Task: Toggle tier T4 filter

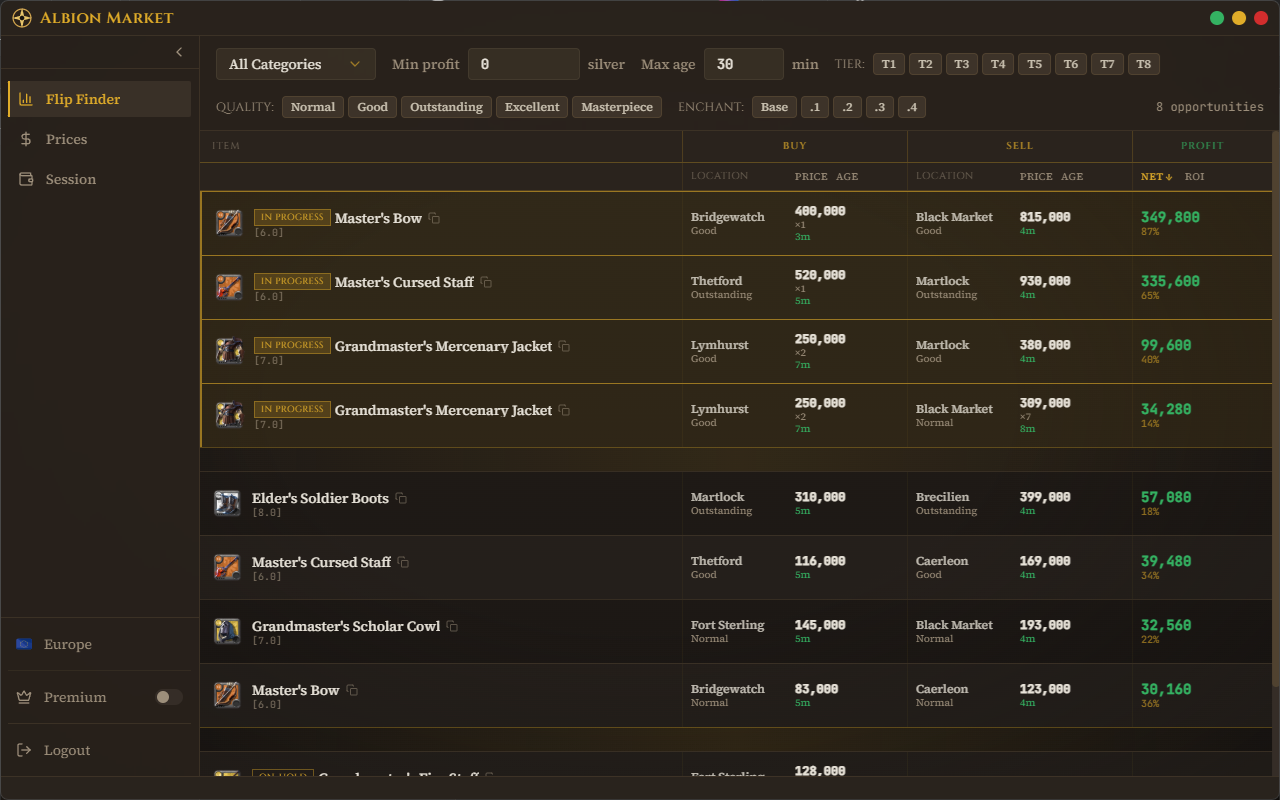Action: 998,64
